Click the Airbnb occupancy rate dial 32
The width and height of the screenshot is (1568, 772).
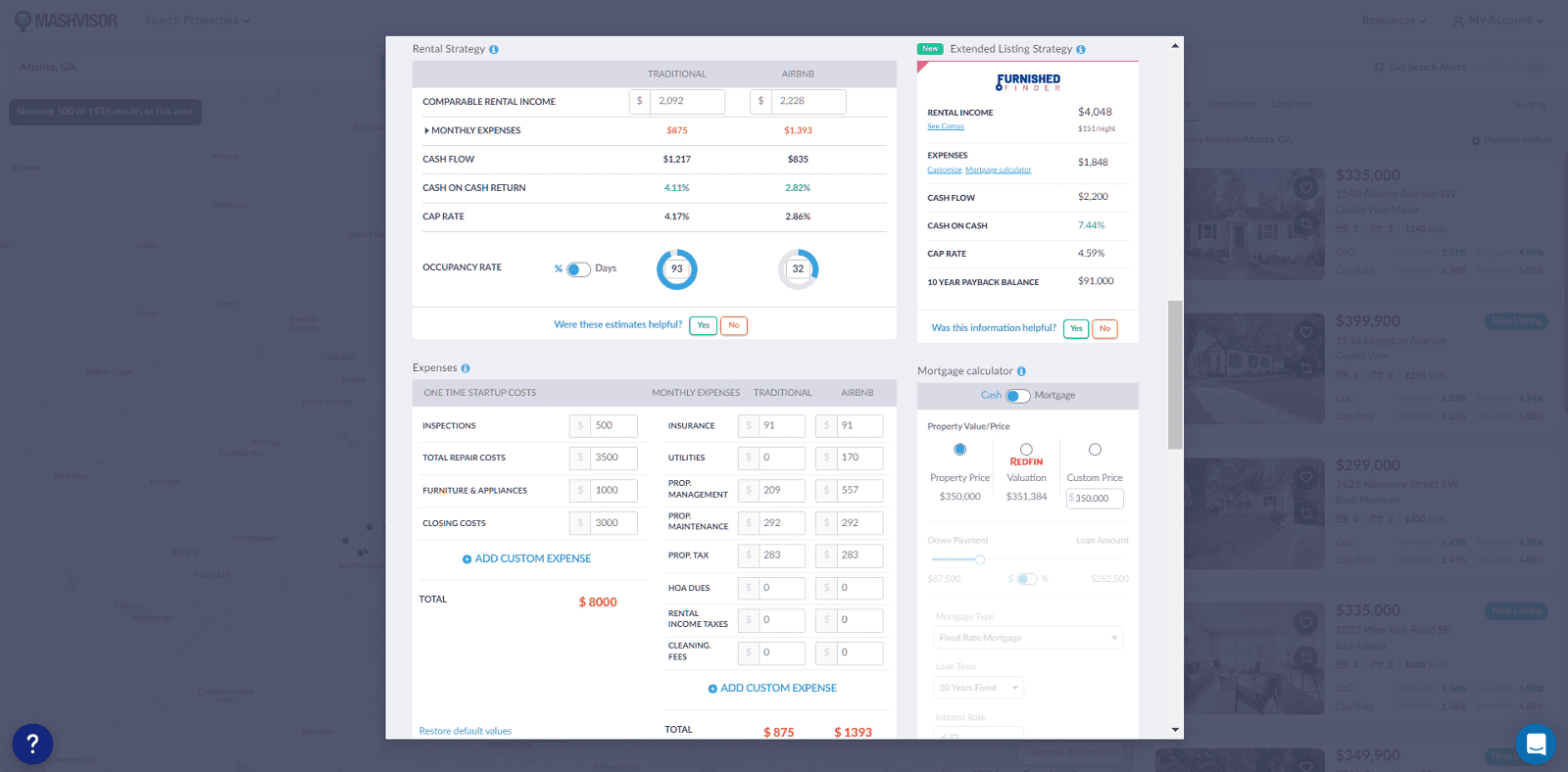click(798, 269)
